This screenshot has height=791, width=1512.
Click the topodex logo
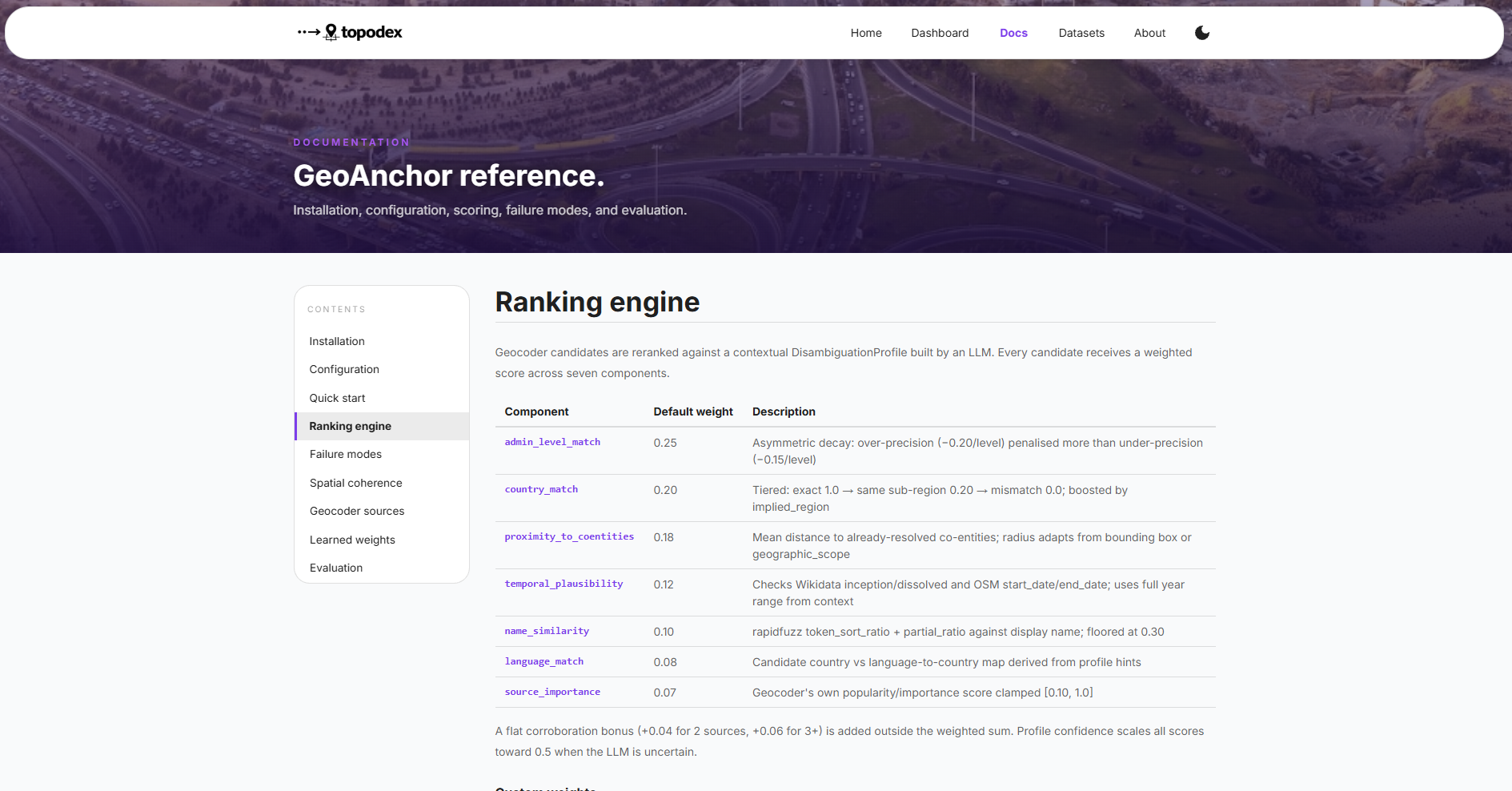[x=350, y=33]
